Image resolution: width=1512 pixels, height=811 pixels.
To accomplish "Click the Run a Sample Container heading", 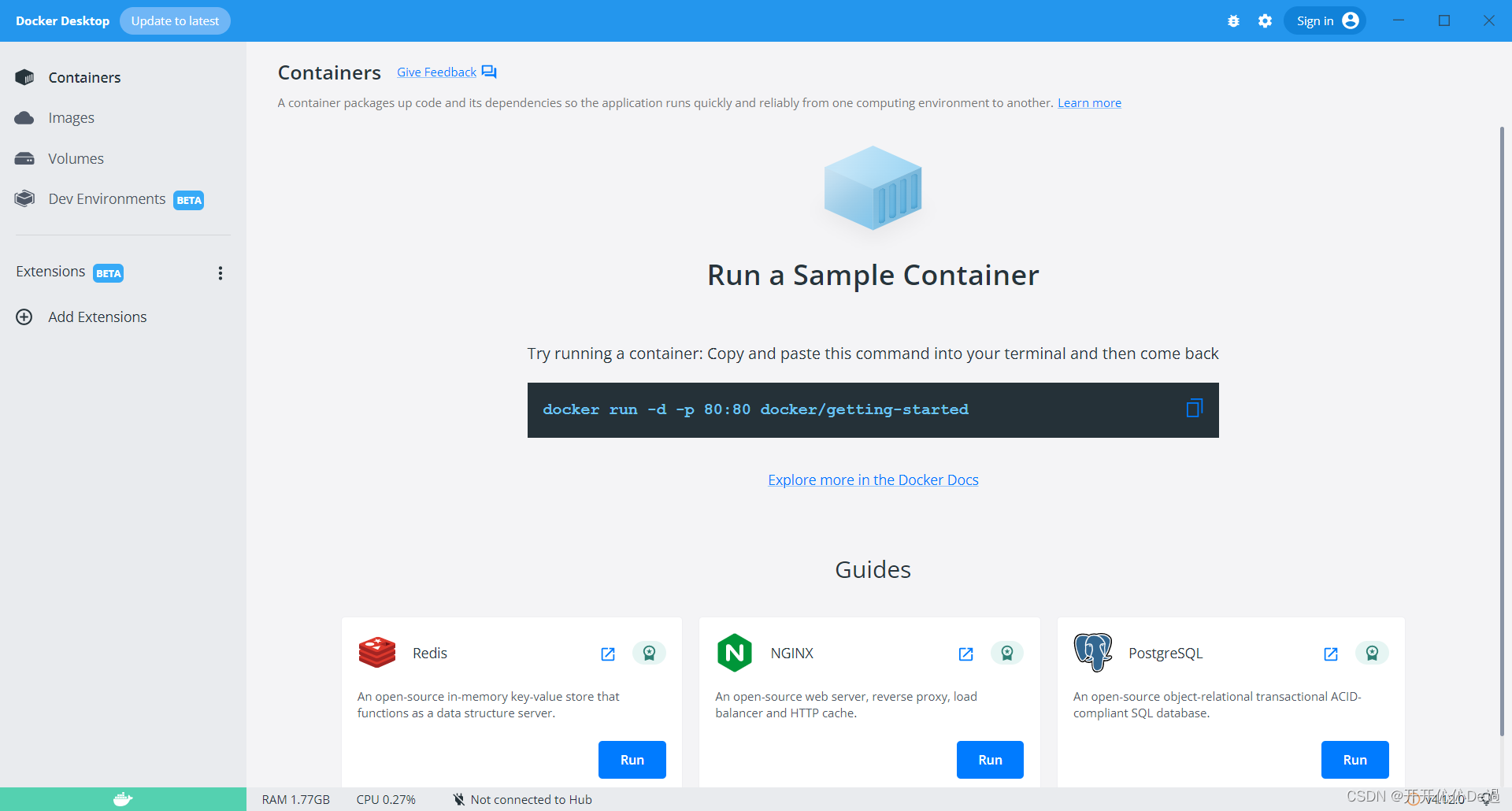I will tap(873, 276).
